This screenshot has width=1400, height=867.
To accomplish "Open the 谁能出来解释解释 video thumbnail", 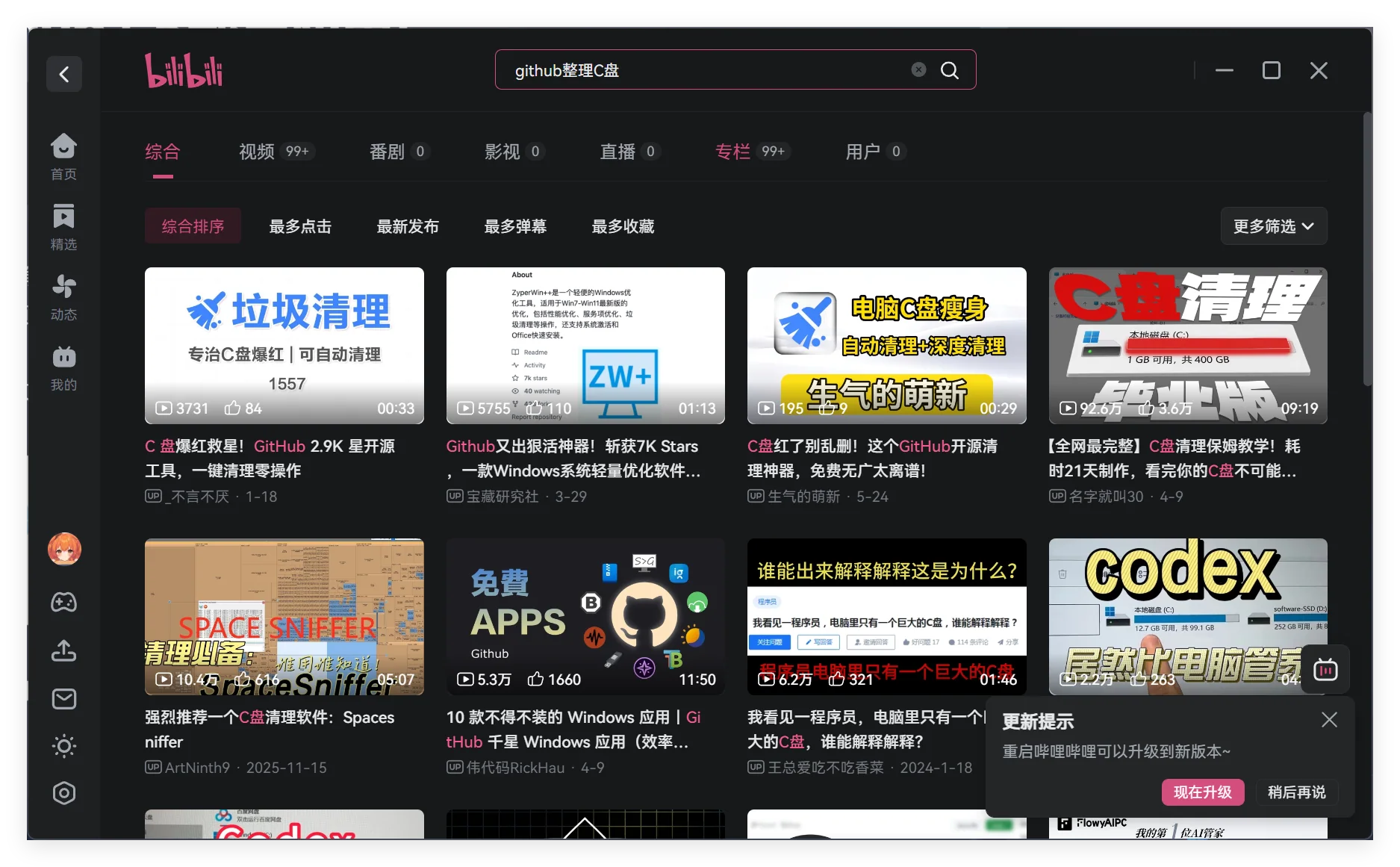I will coord(887,617).
